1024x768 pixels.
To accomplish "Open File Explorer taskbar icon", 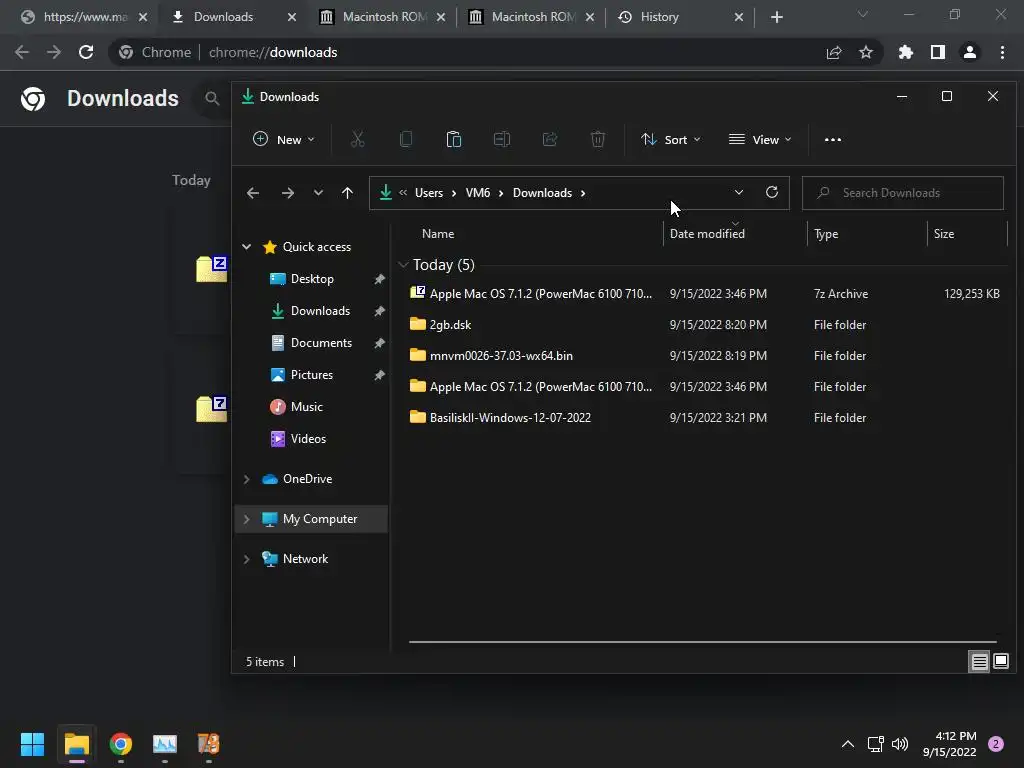I will [76, 744].
